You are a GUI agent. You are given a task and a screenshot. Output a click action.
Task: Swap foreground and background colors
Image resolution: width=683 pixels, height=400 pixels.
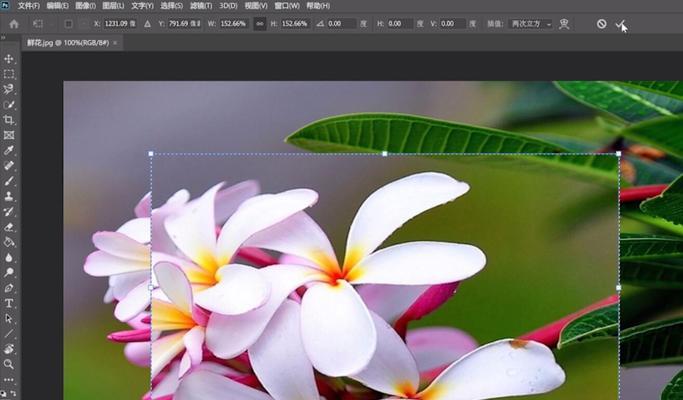click(13, 393)
